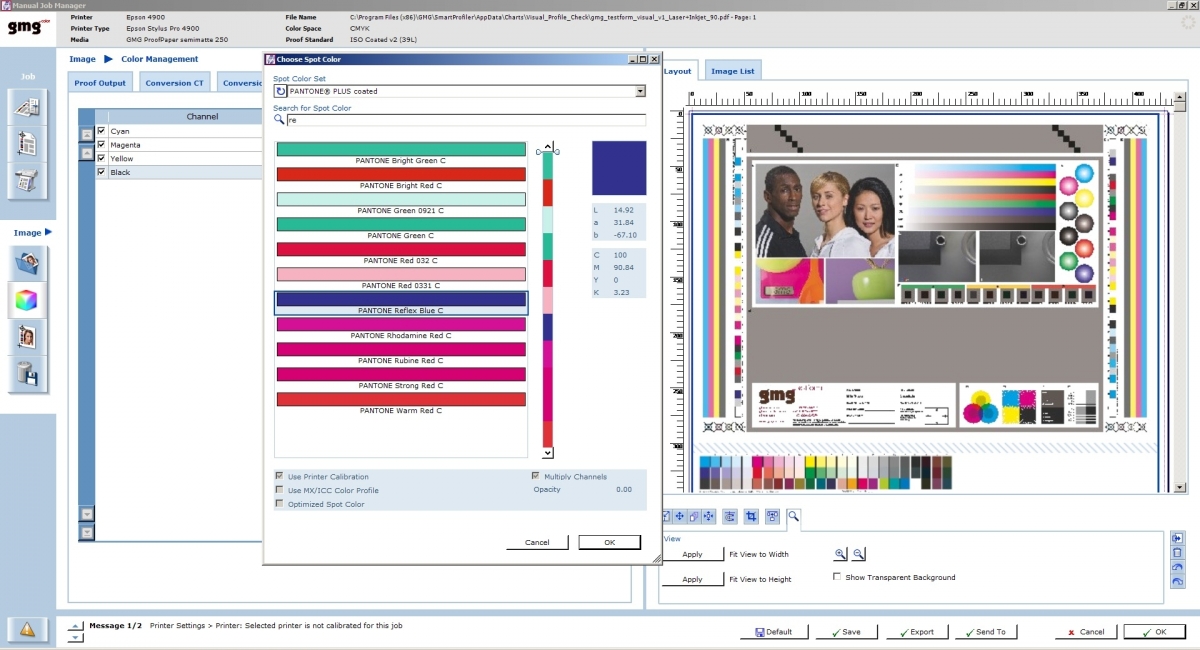
Task: Click Cancel in Choose Spot Color dialog
Action: [537, 542]
